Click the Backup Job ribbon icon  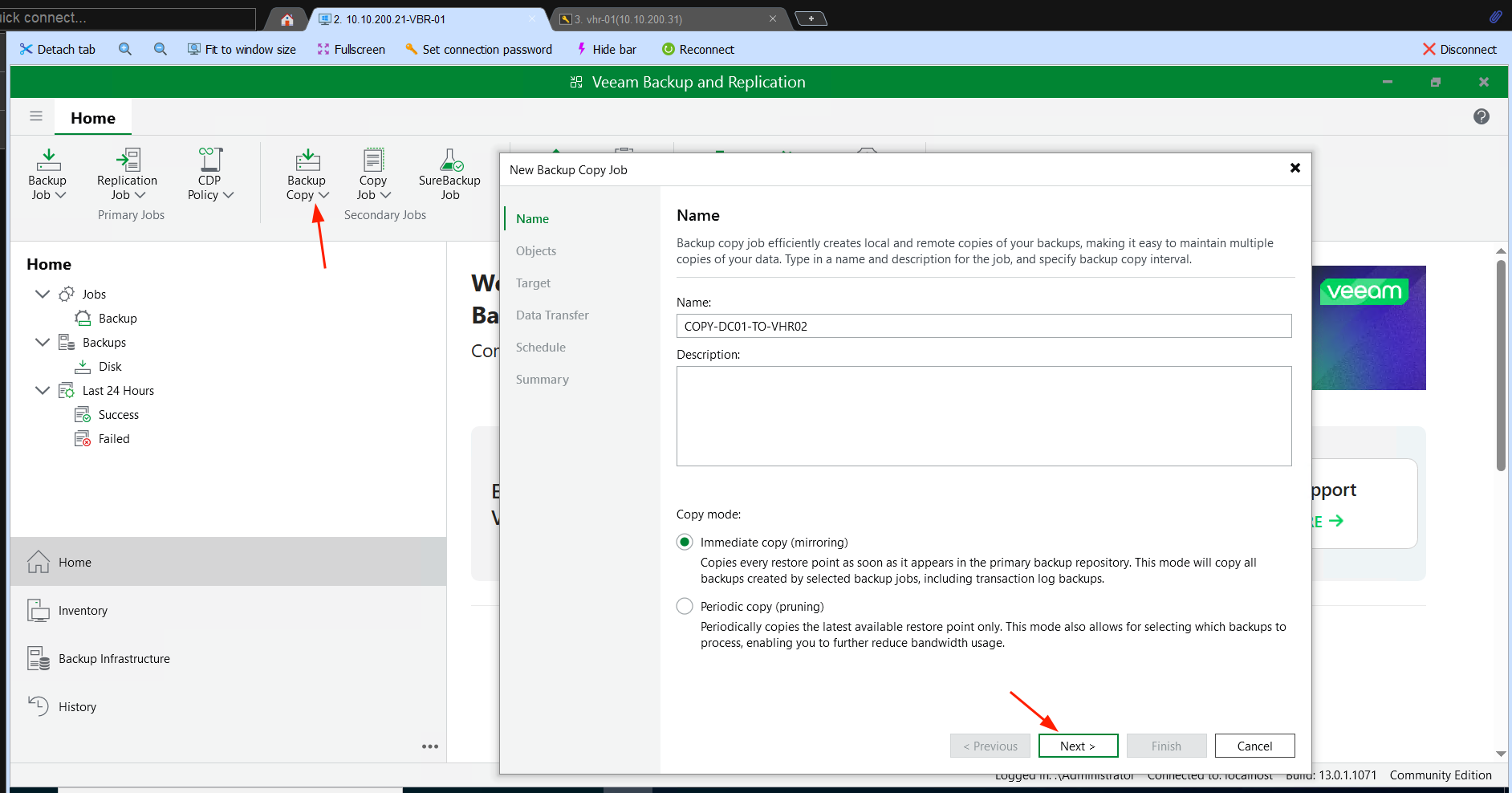48,160
